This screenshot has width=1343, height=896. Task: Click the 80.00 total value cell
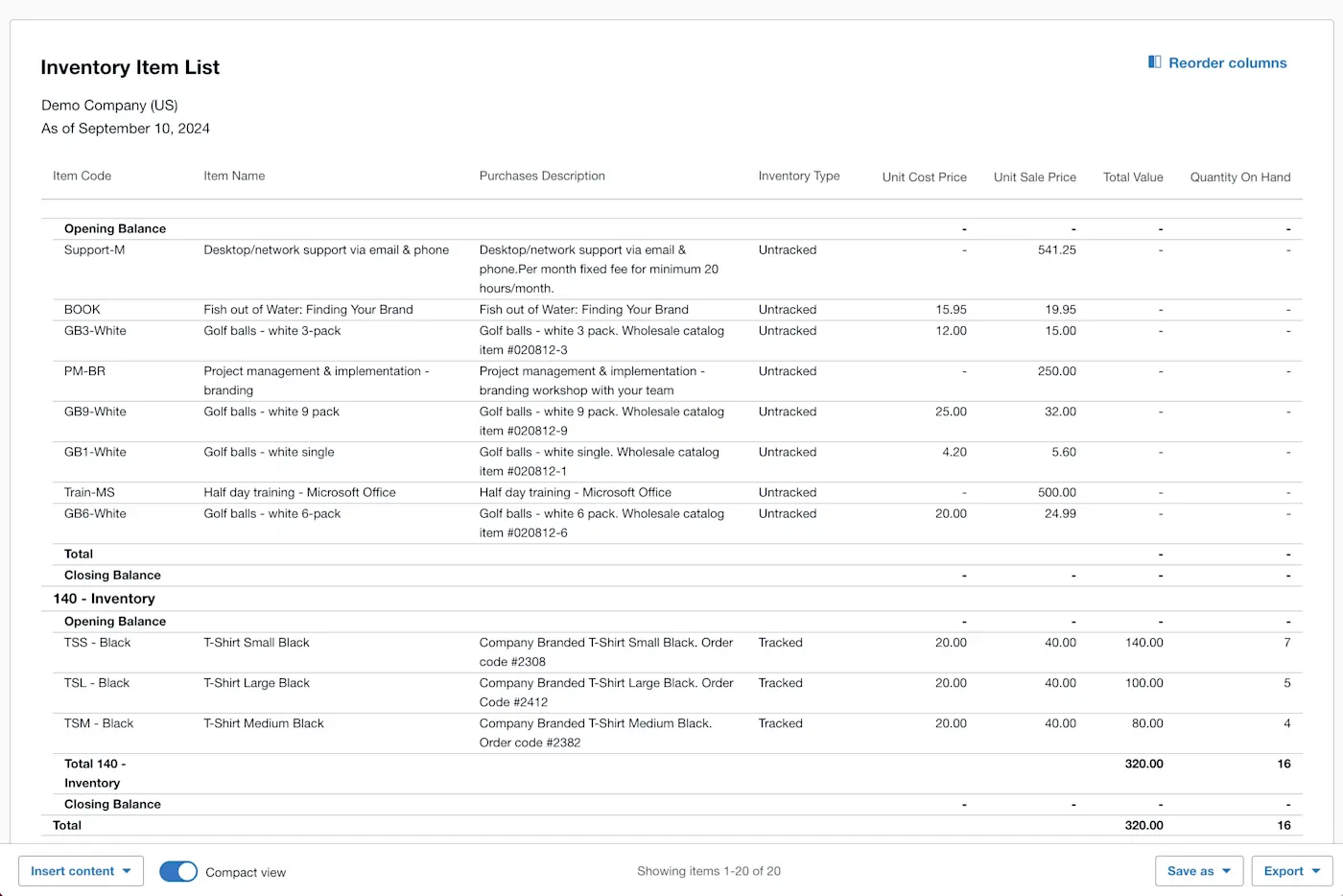point(1147,722)
